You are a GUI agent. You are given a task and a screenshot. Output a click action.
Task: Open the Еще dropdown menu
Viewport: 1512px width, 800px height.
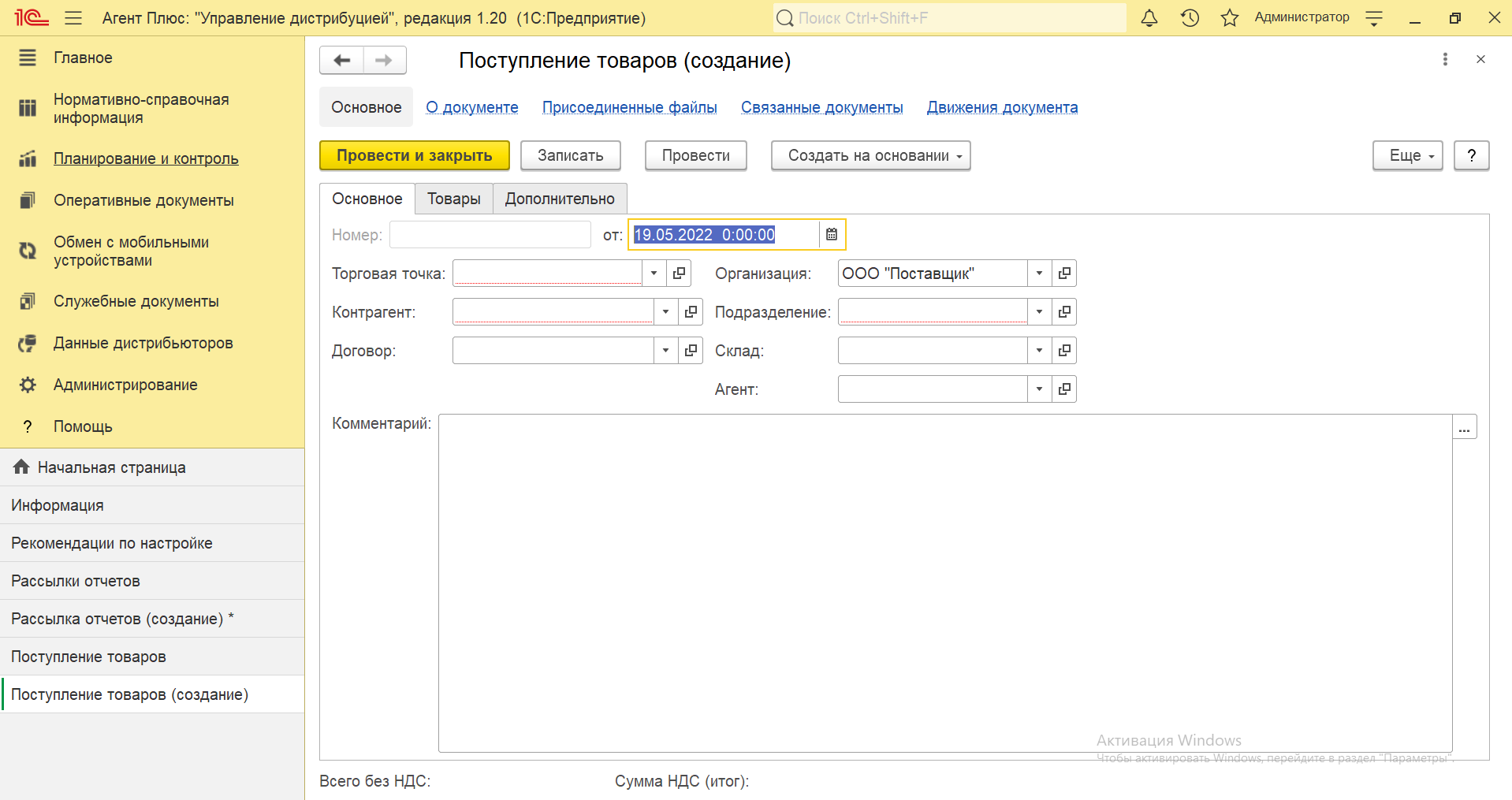1408,155
